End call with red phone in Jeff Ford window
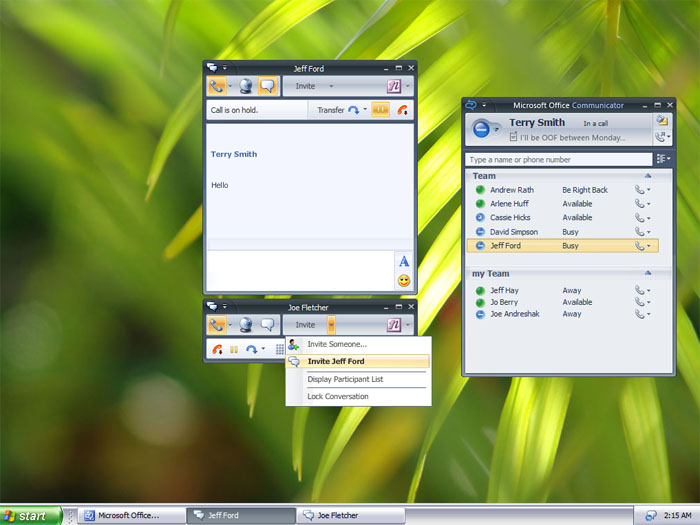The height and width of the screenshot is (525, 700). 402,110
